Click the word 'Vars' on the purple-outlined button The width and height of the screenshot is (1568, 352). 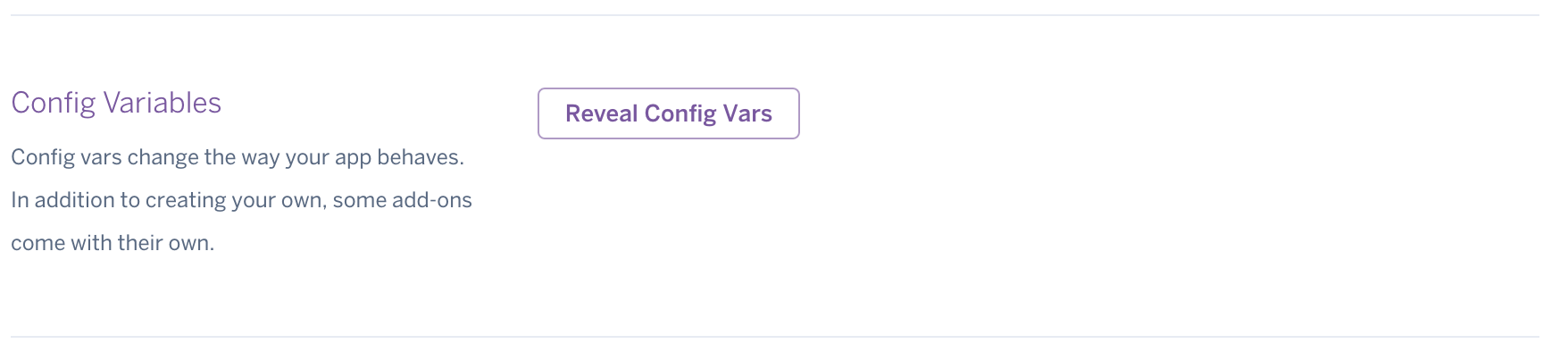747,113
